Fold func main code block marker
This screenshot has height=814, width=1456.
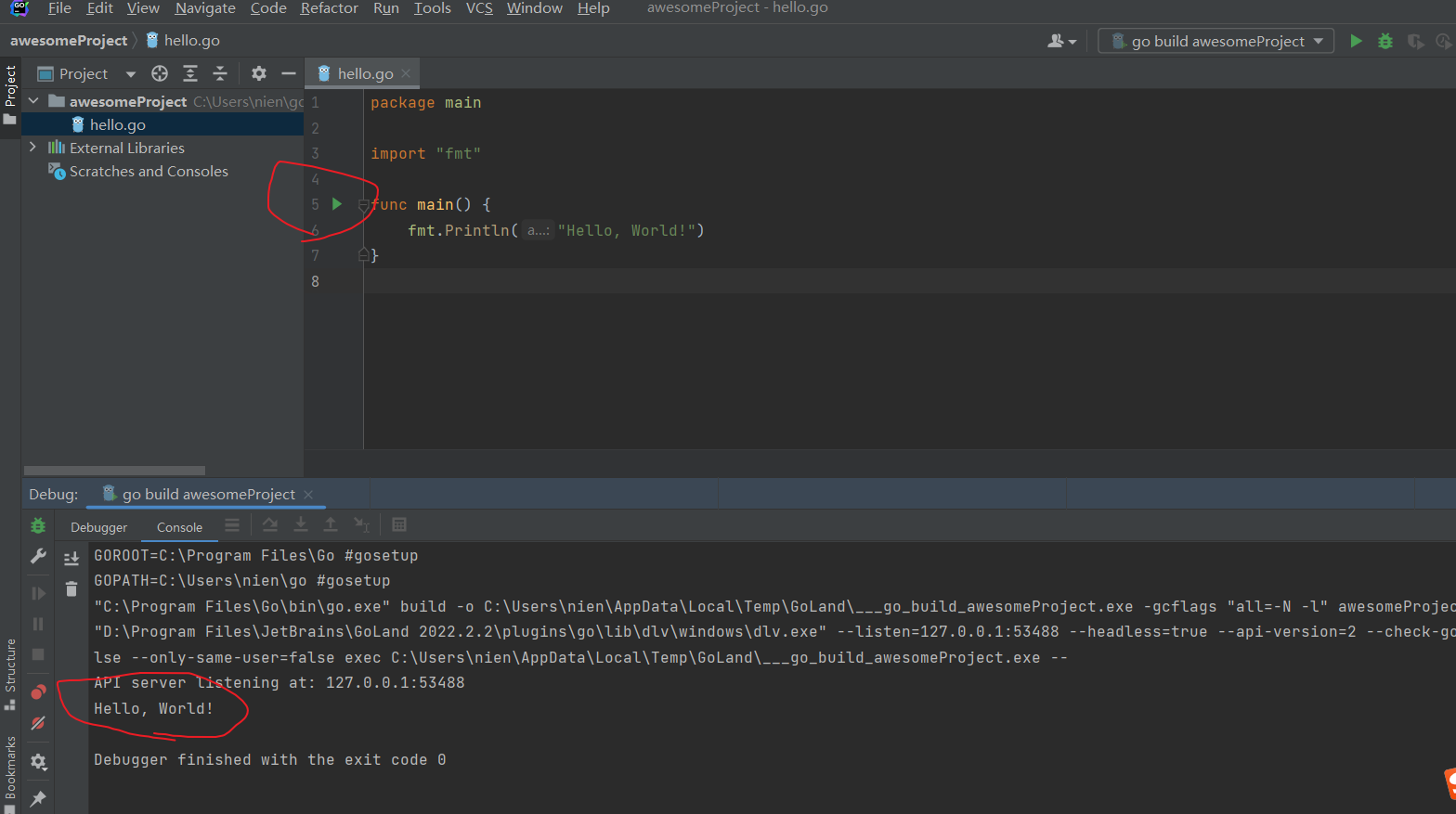[x=364, y=204]
